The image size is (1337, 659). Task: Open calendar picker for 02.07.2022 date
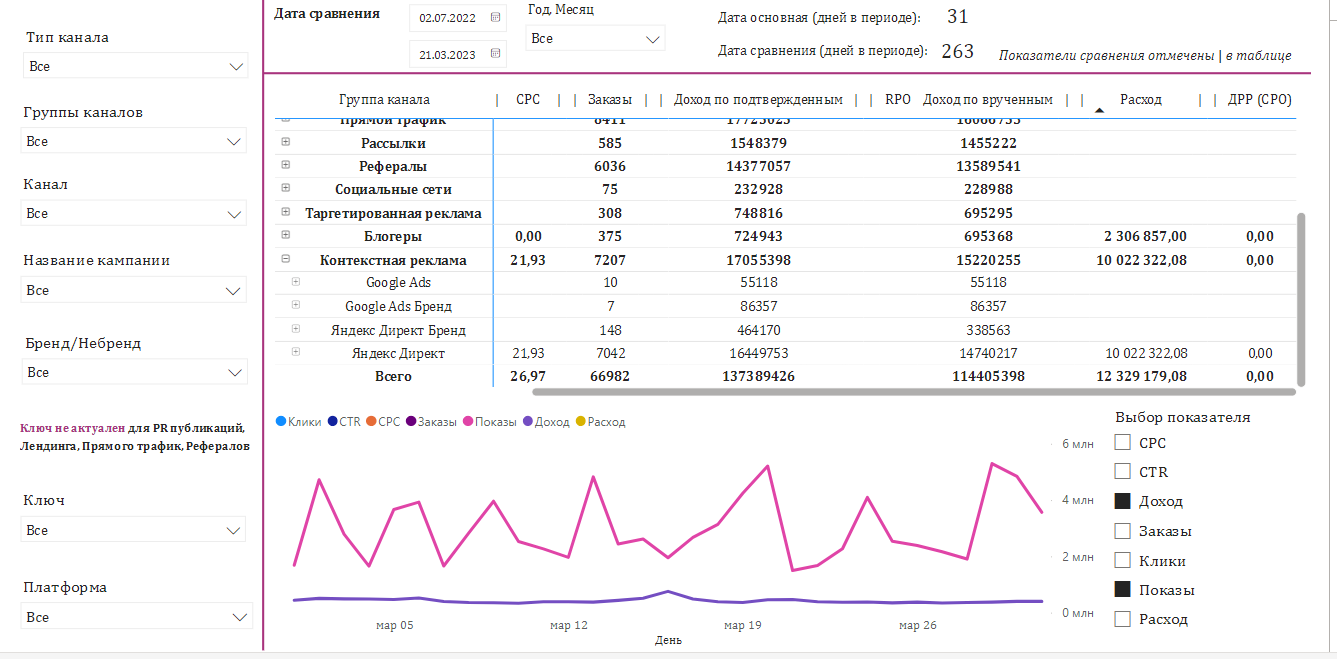point(495,18)
